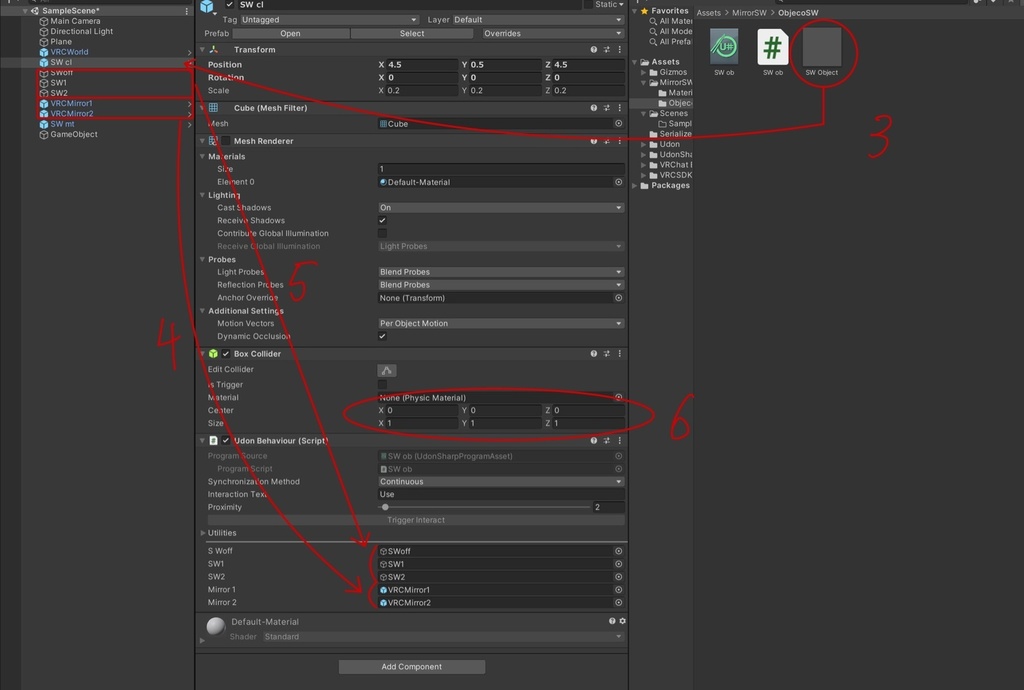Click Interaction Text field showing Use
Viewport: 1024px width, 690px height.
tap(501, 494)
